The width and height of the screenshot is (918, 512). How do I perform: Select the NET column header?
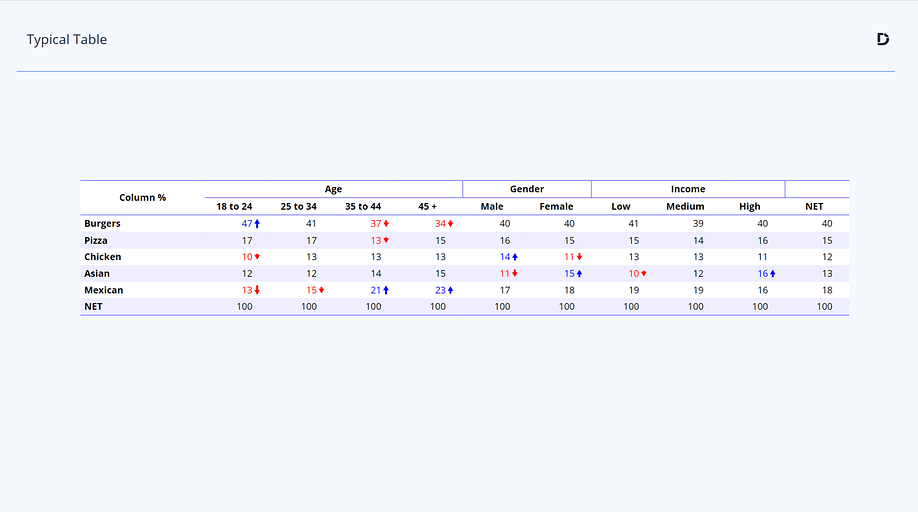click(x=815, y=206)
